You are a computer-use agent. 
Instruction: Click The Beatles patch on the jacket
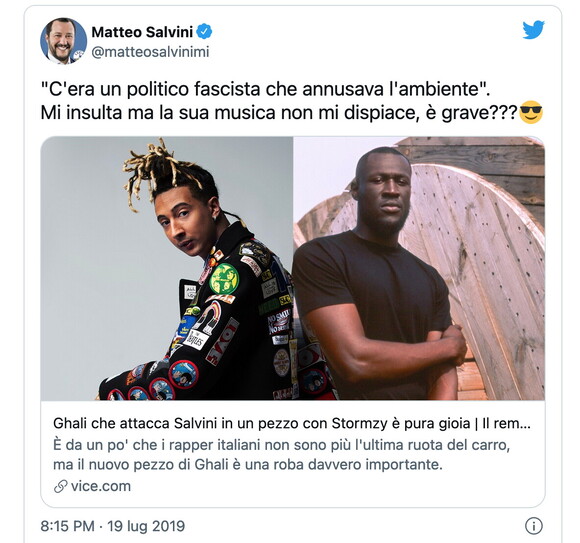(197, 339)
